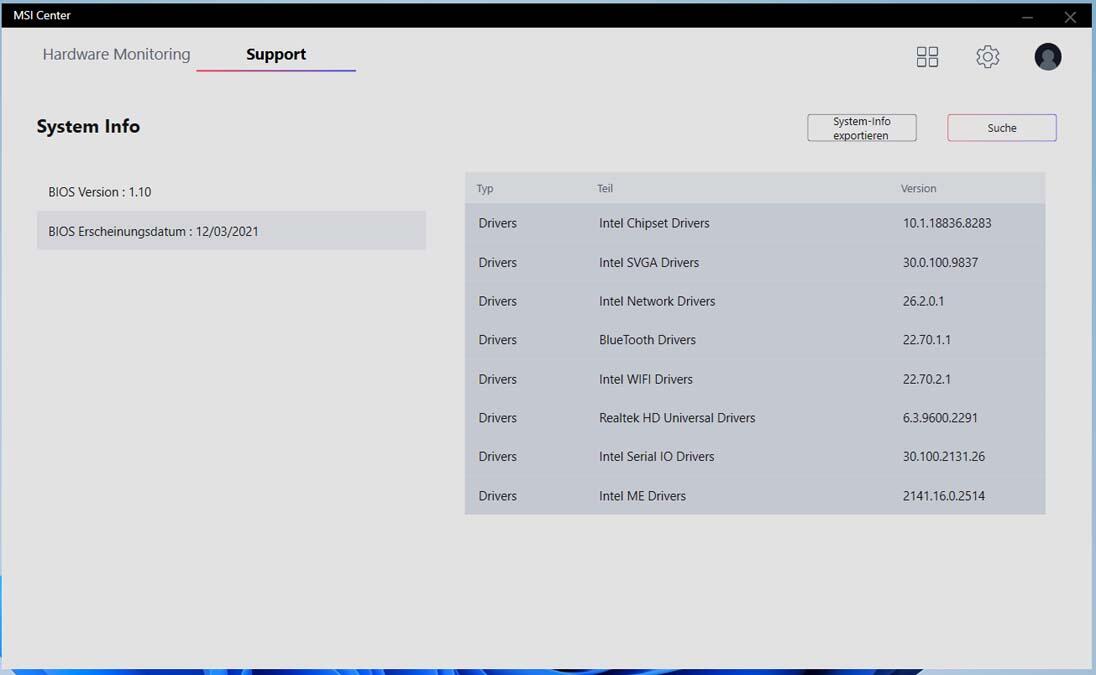Click version value 30.0.100.9837
The image size is (1096, 675).
(x=939, y=262)
